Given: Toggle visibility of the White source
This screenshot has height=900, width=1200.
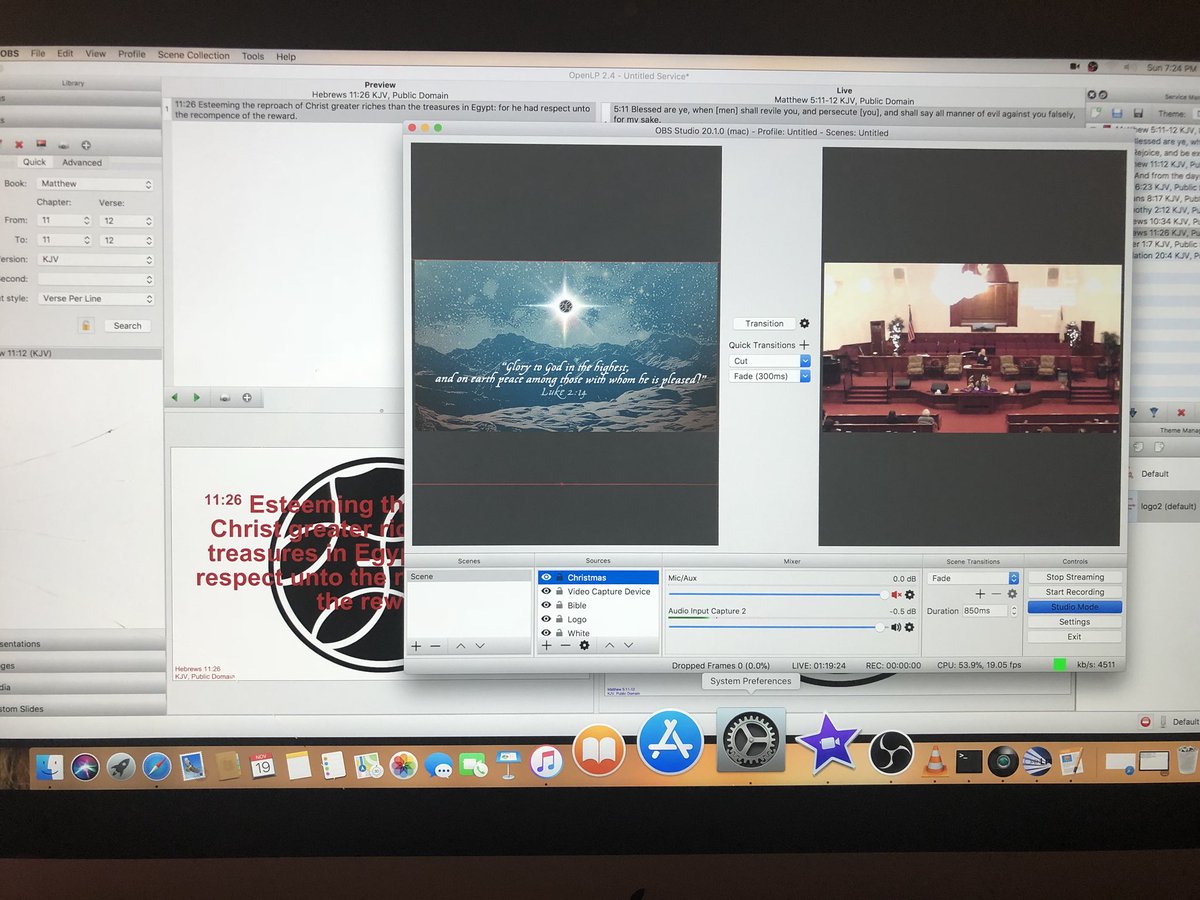Looking at the screenshot, I should pyautogui.click(x=546, y=633).
